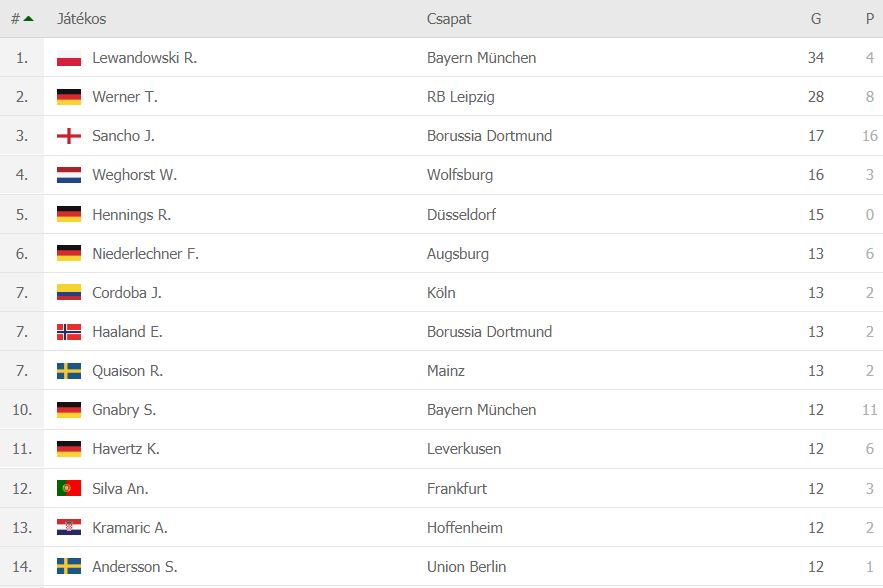Click the Polish flag beside Lewandowski R.
Image resolution: width=883 pixels, height=588 pixels.
[x=69, y=58]
